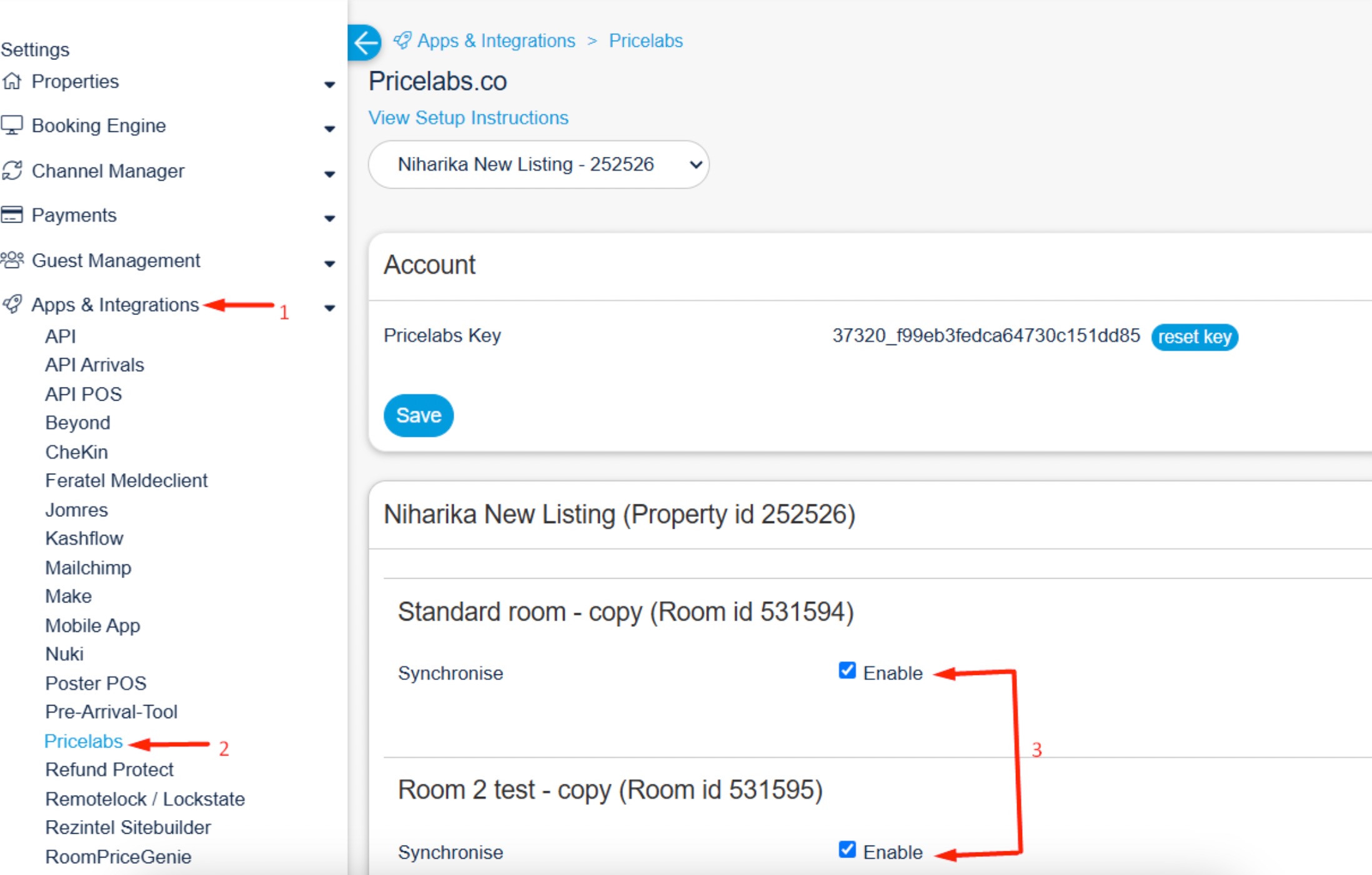This screenshot has height=875, width=1372.
Task: Click the Niharika New Listing property heading
Action: 620,514
